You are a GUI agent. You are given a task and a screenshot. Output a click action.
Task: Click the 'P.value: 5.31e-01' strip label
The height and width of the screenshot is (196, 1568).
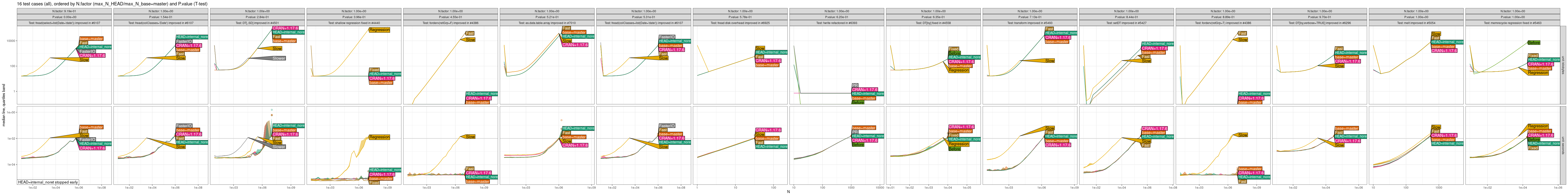click(x=643, y=17)
